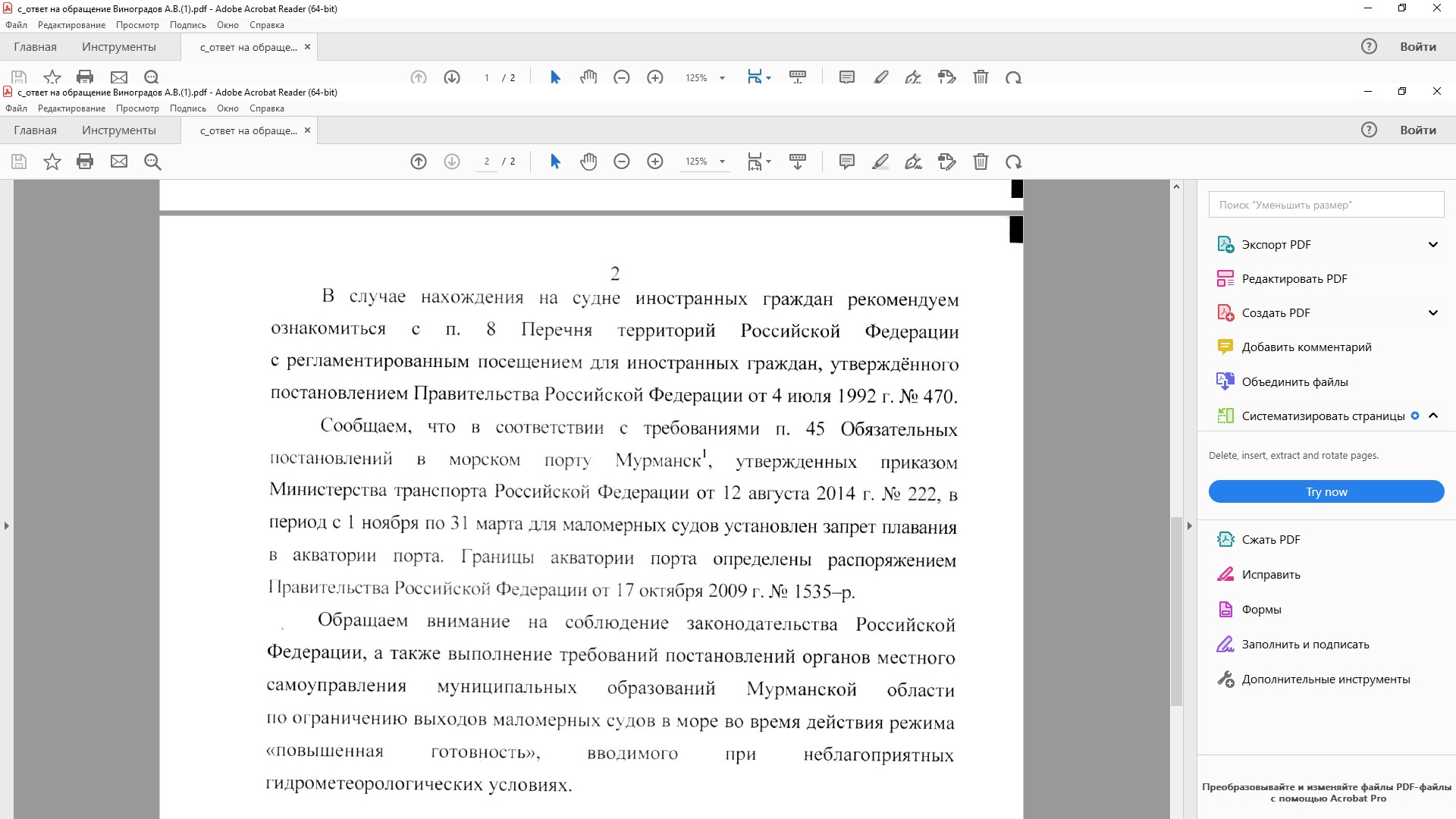Viewport: 1456px width, 819px height.
Task: Click the vertical document scrollbar thumb
Action: tap(1176, 610)
